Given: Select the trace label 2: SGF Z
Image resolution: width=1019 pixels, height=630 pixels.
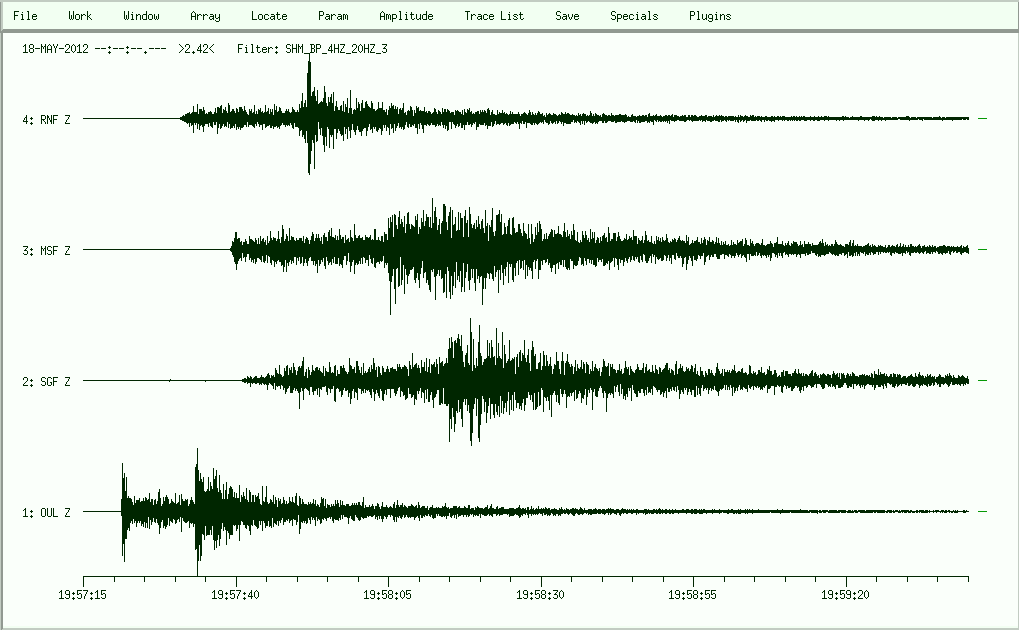Looking at the screenshot, I should pos(46,382).
